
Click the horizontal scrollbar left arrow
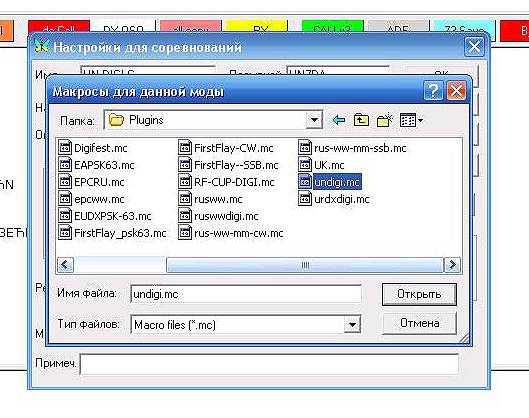point(65,265)
